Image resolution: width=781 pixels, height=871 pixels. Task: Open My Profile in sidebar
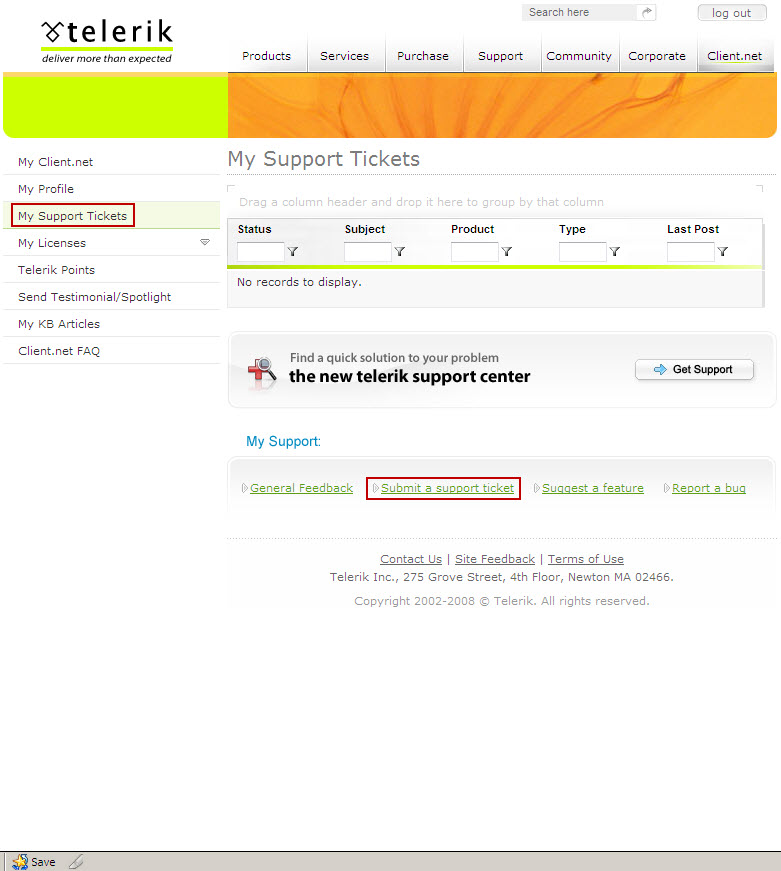click(111, 189)
